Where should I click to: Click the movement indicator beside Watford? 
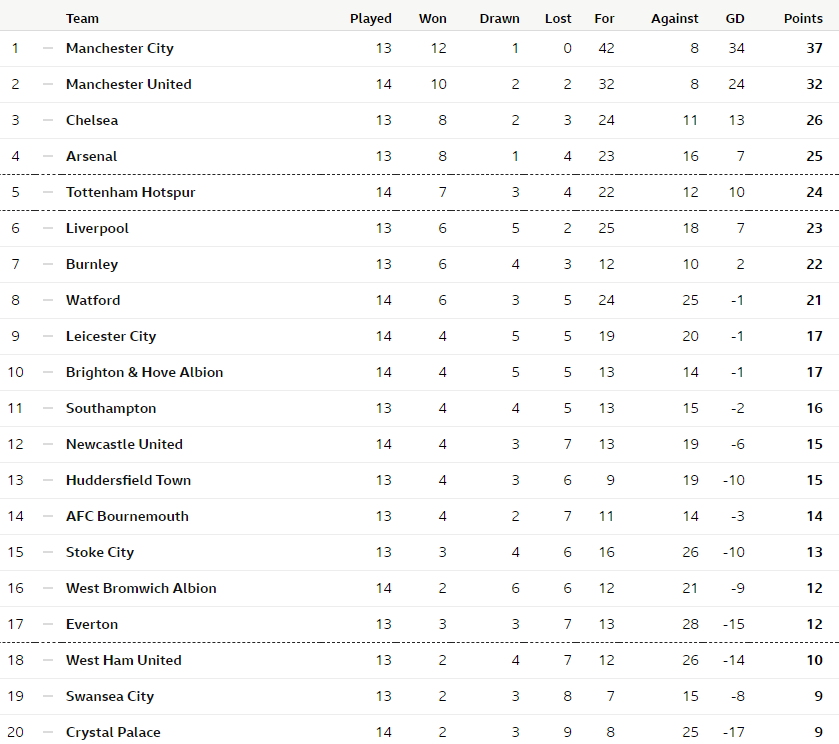point(47,300)
